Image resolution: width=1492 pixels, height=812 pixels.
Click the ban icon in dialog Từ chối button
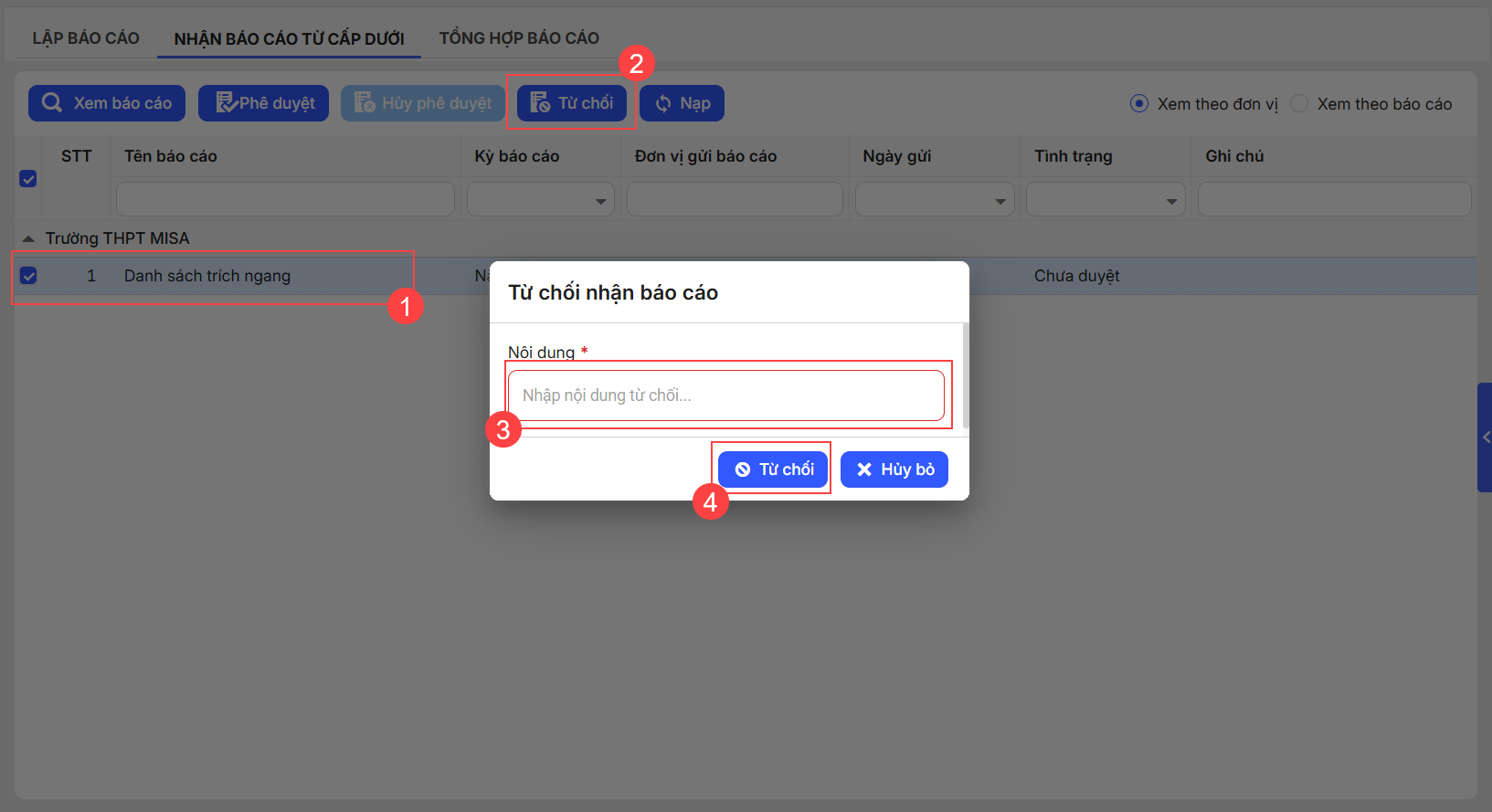tap(743, 469)
